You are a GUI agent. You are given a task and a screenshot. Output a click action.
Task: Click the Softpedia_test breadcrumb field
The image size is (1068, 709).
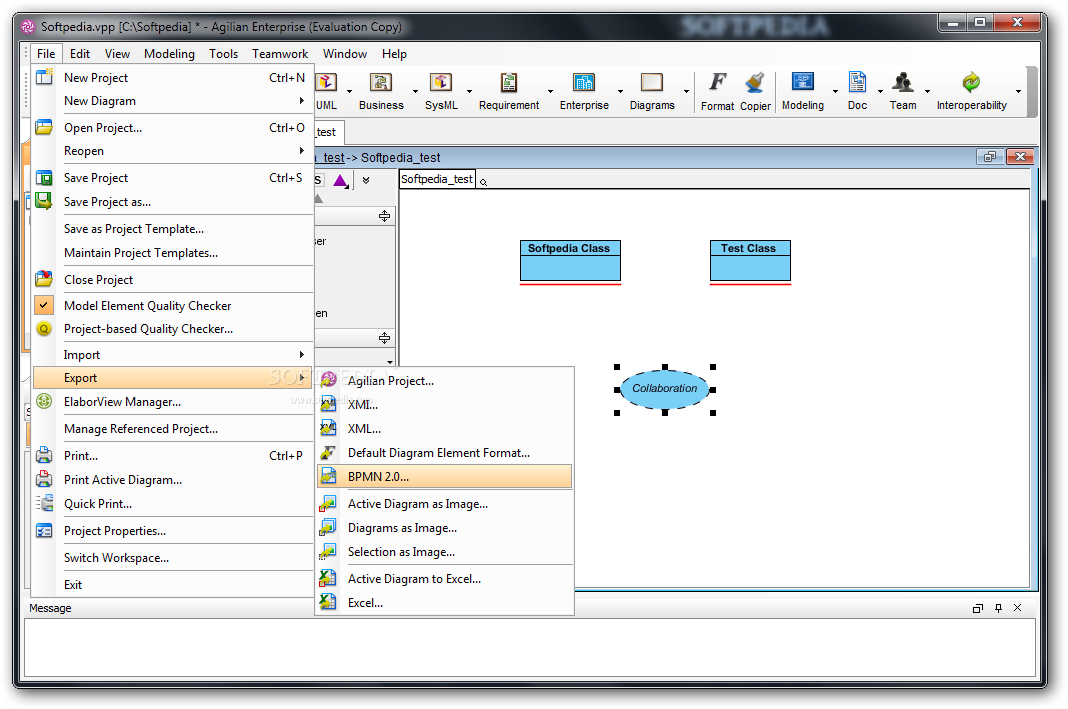coord(437,179)
